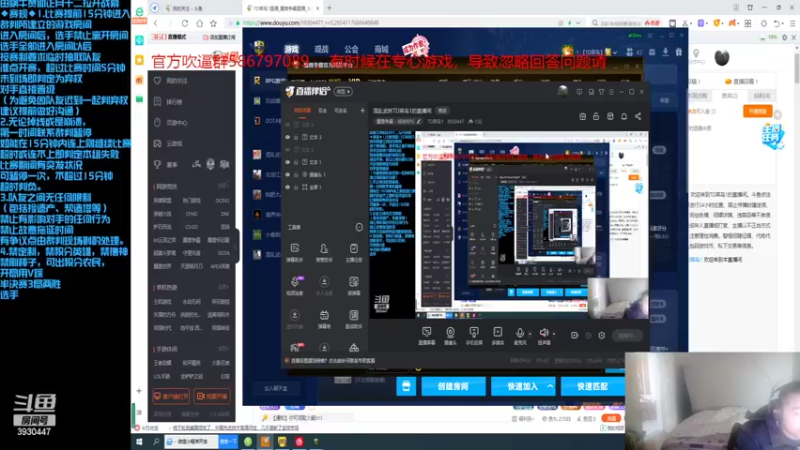Open the 主播任务 tool in the toolbox
The width and height of the screenshot is (800, 450).
pyautogui.click(x=354, y=253)
